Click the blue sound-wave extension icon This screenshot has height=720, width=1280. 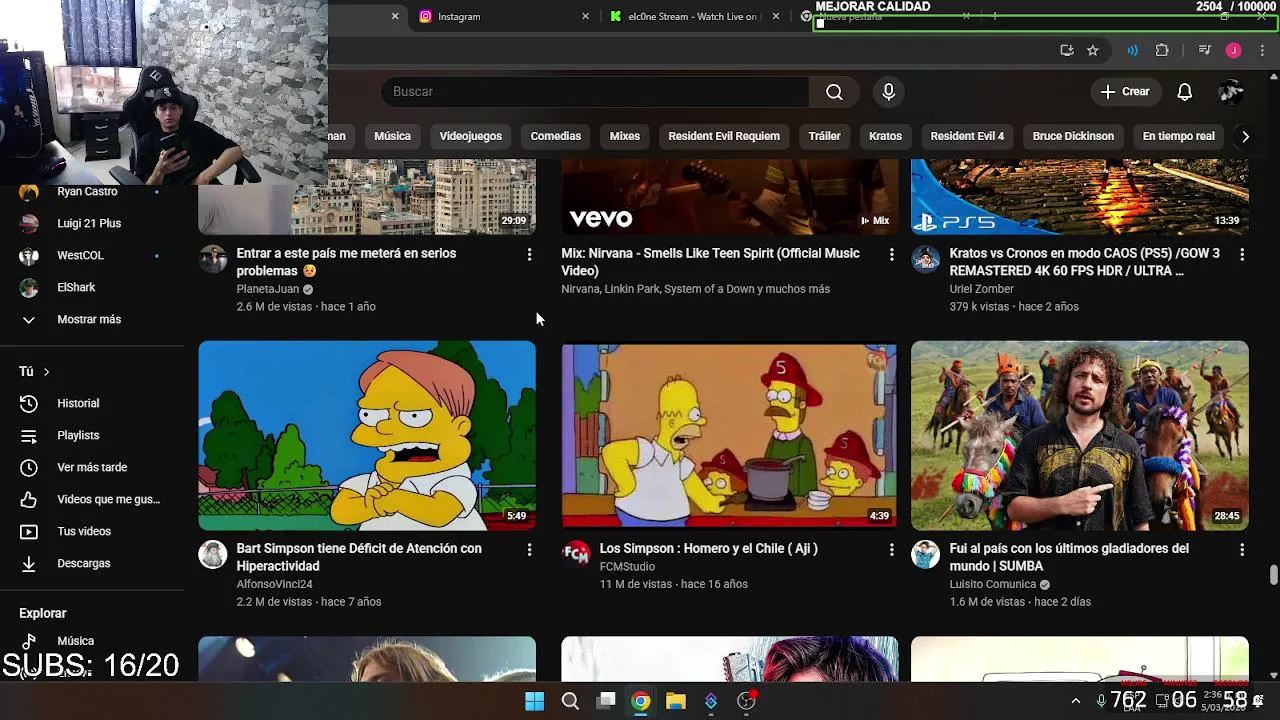point(1132,50)
